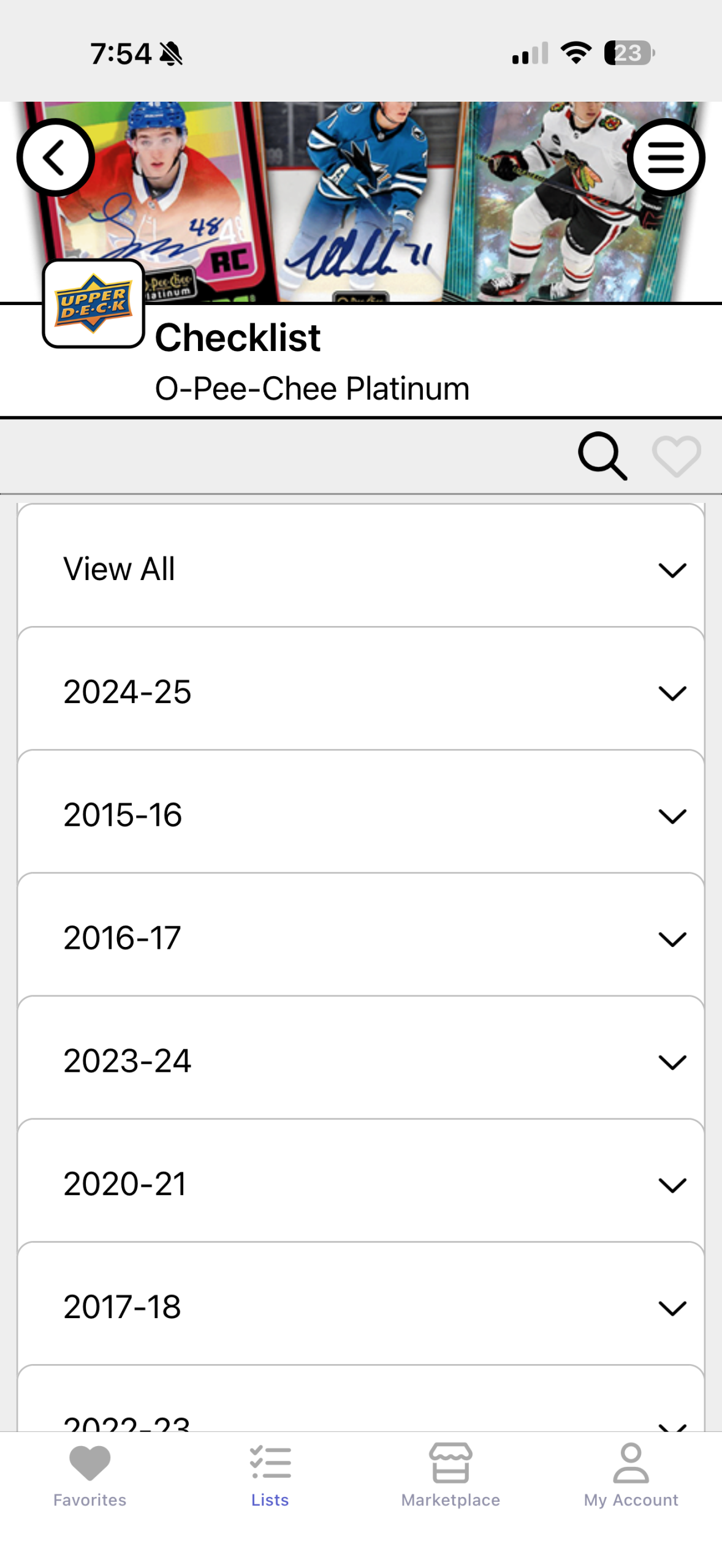Go to the Marketplace tab
722x1568 pixels.
point(450,1474)
